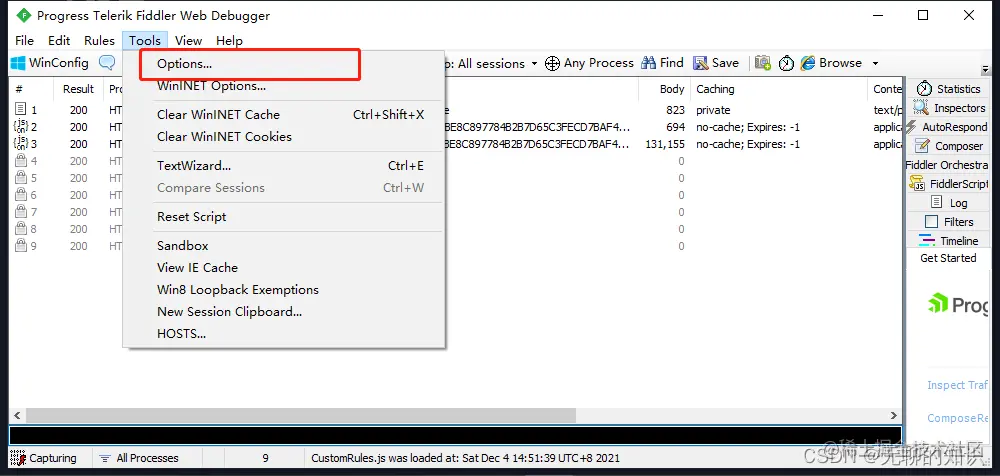The height and width of the screenshot is (476, 1000).
Task: Open the View menu
Action: (189, 40)
